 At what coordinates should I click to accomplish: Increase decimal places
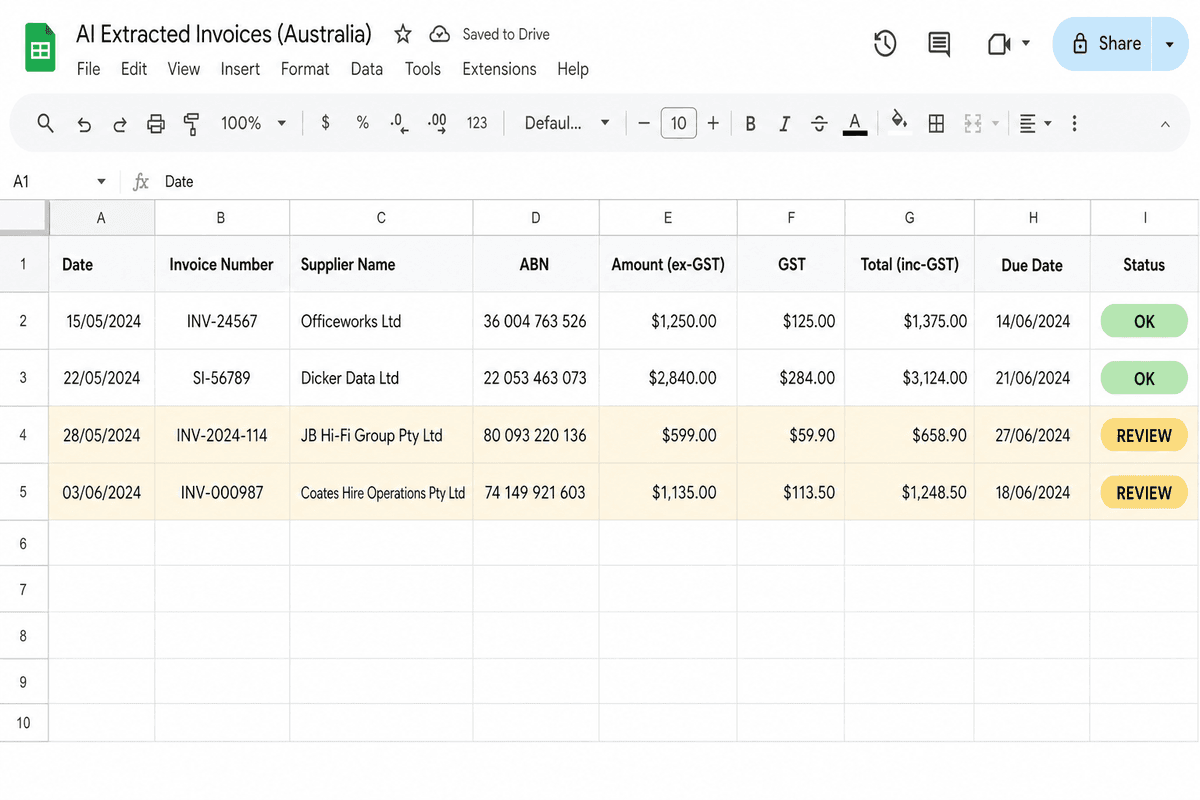tap(437, 124)
